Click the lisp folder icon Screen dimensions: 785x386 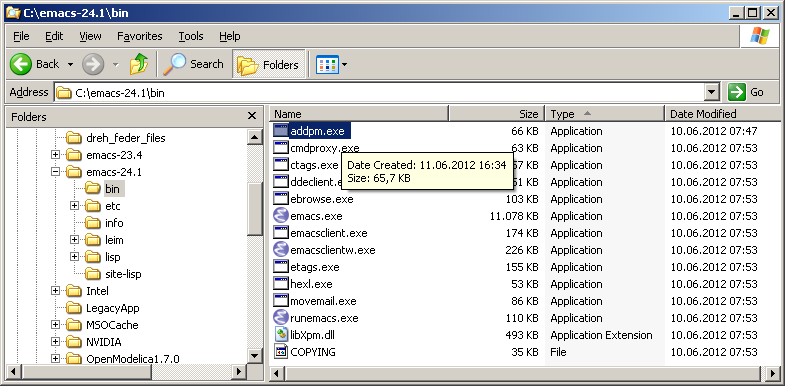[x=93, y=257]
